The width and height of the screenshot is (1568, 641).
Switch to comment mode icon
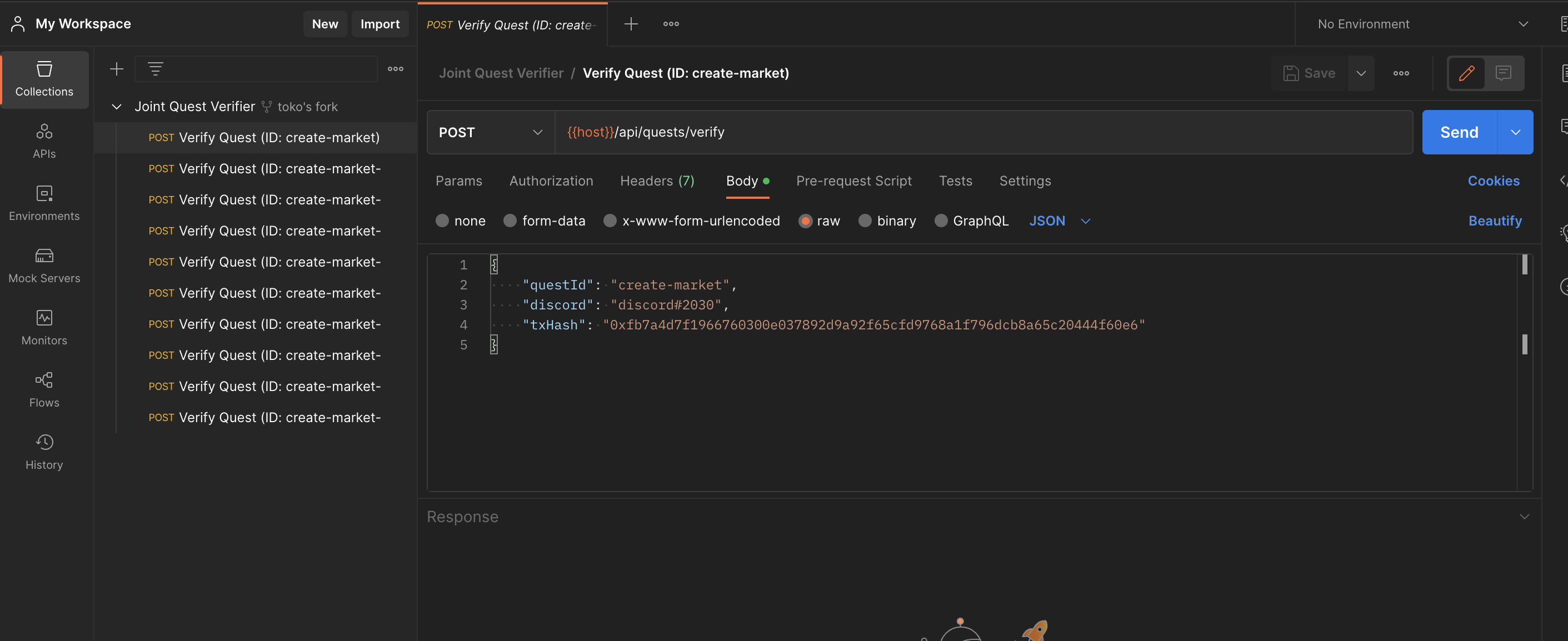pos(1503,73)
